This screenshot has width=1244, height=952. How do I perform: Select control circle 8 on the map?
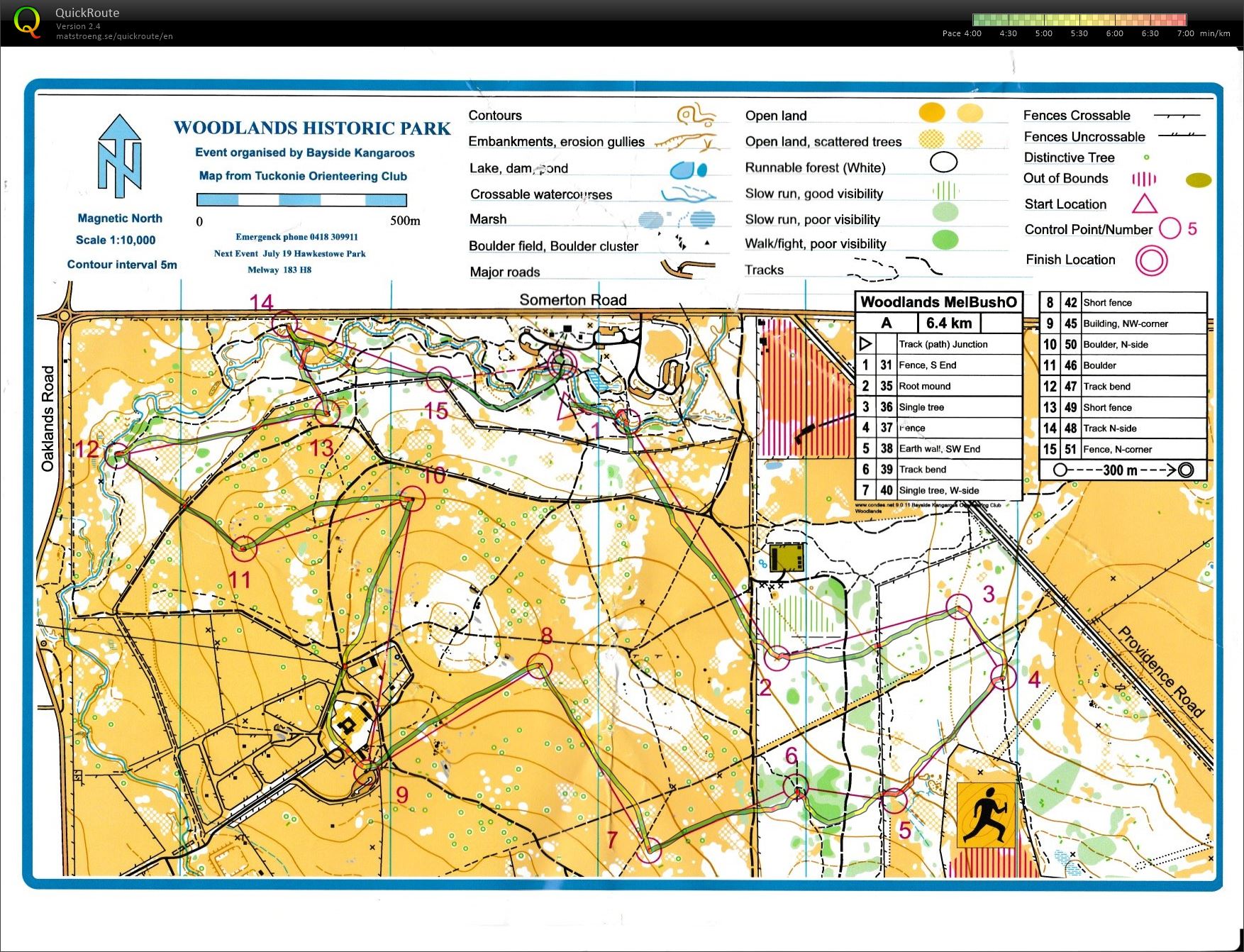point(539,665)
